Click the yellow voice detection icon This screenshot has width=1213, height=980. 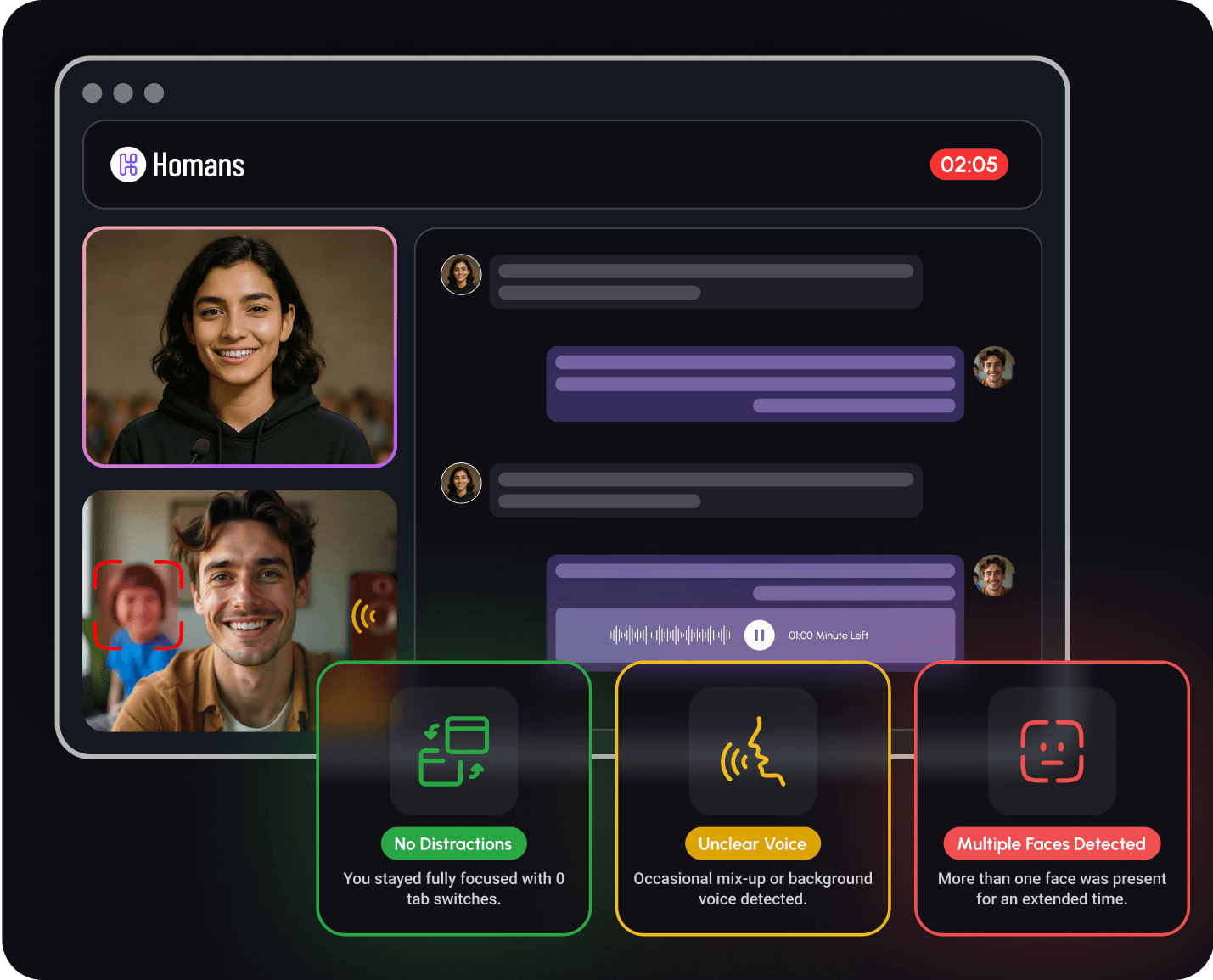[x=752, y=752]
